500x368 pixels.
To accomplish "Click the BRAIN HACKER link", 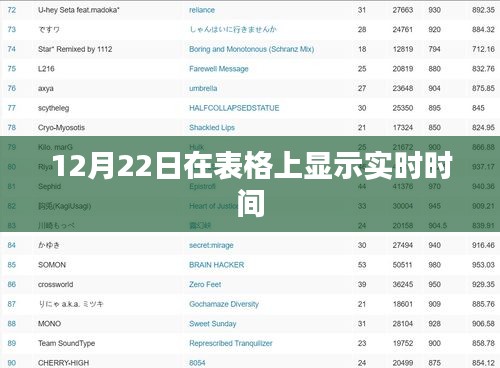I will pos(216,265).
